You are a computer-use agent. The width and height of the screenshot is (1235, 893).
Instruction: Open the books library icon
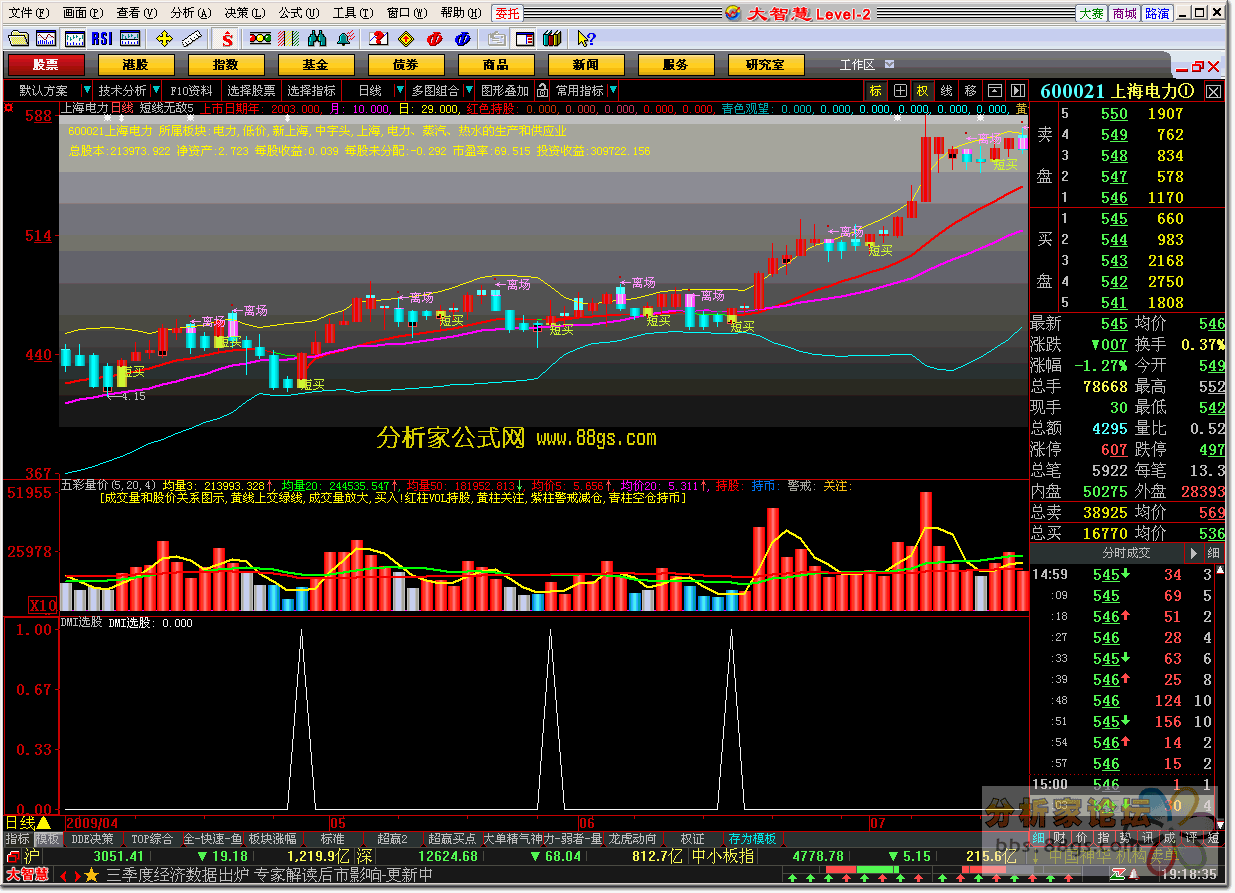[x=551, y=39]
